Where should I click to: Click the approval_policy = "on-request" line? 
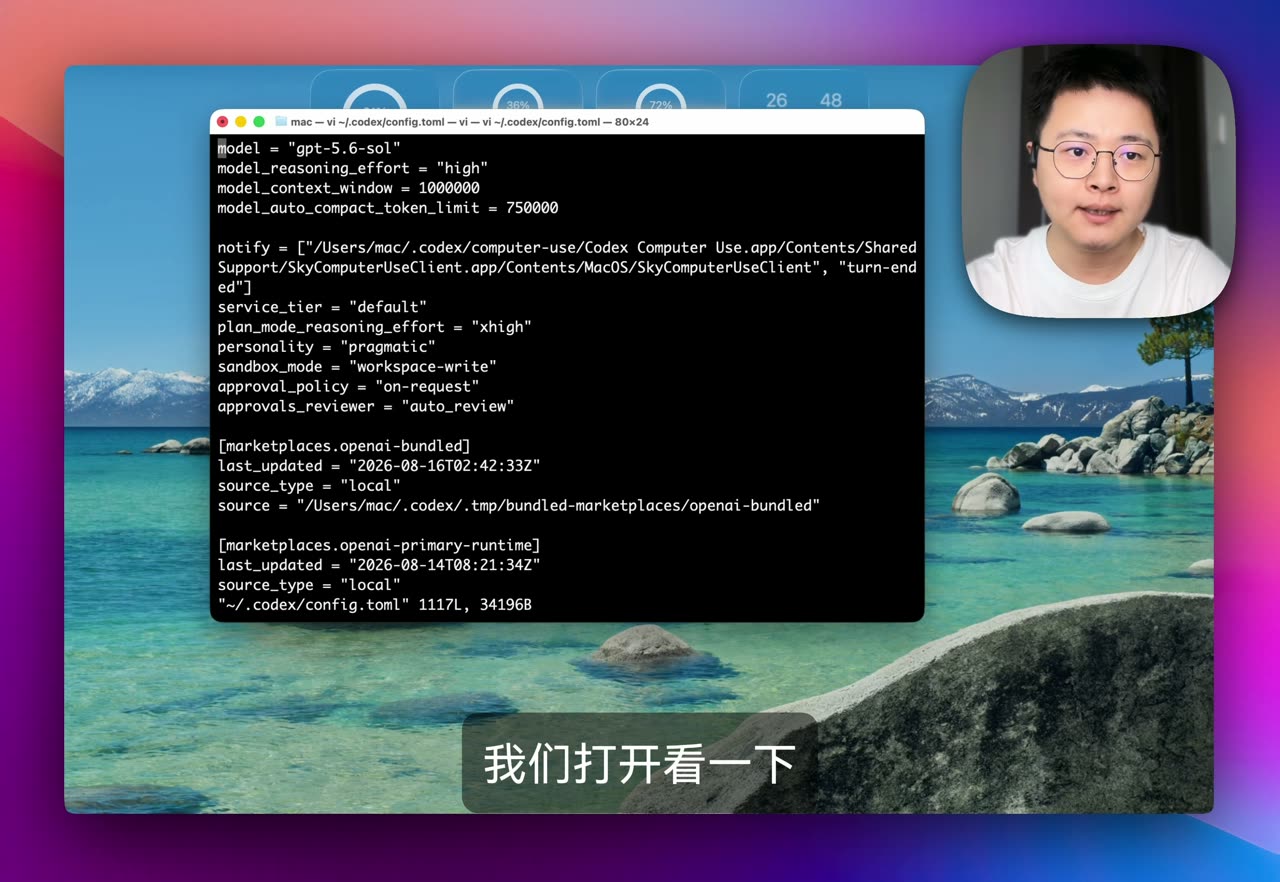click(x=349, y=387)
